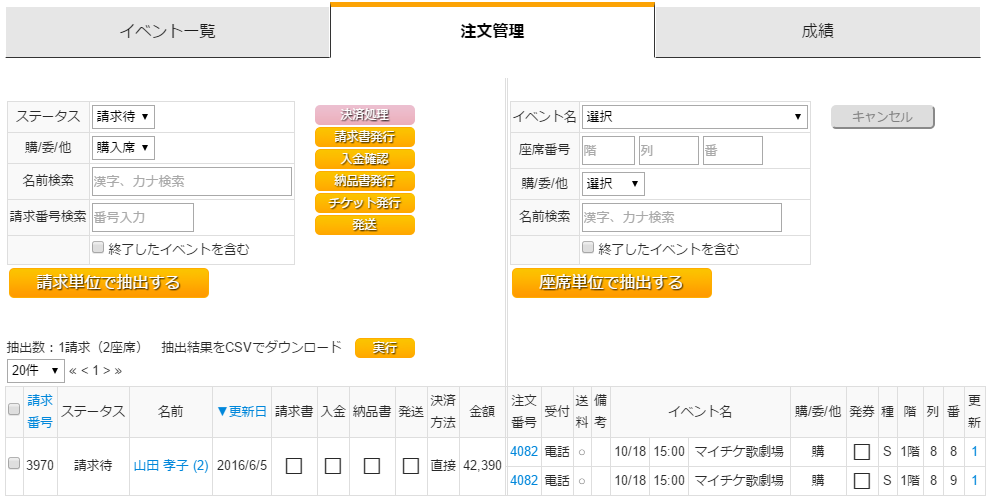Open the イベント名 選択 dropdown

tap(694, 117)
